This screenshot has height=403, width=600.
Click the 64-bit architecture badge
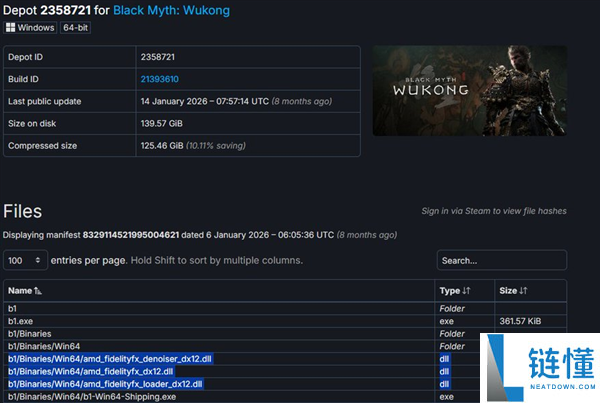(x=75, y=28)
